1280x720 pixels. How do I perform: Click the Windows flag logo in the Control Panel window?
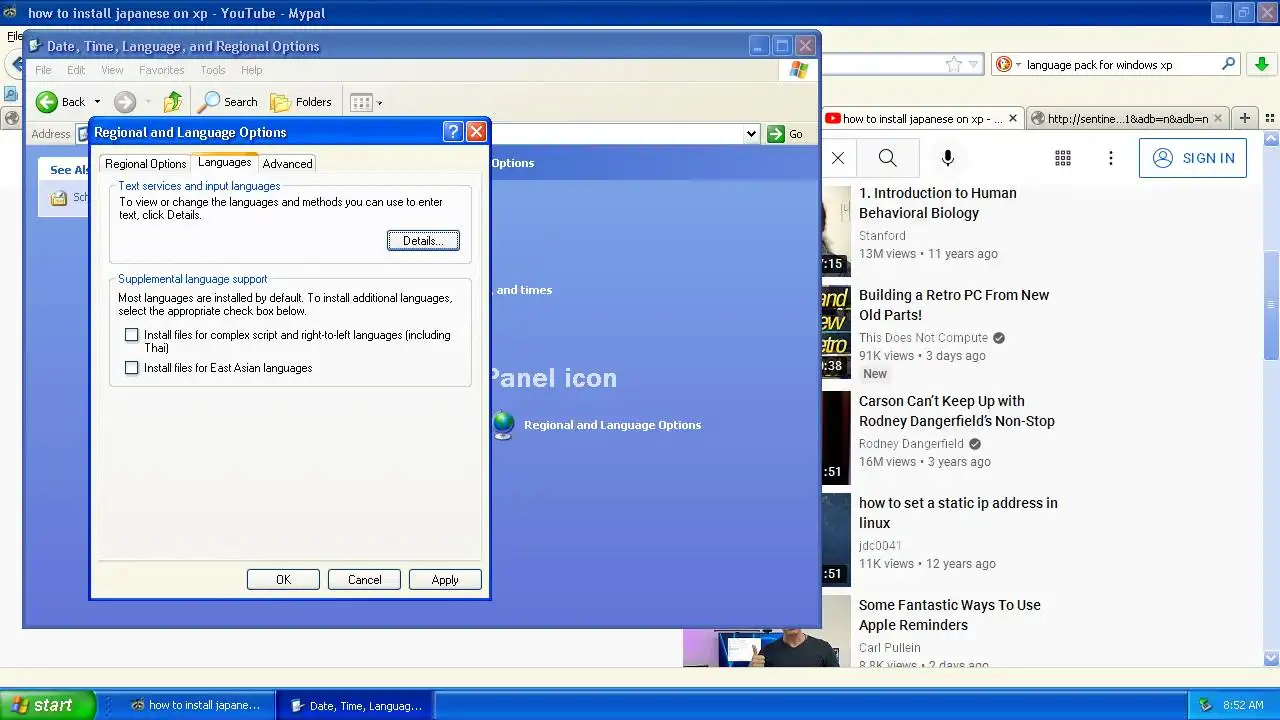pos(798,70)
